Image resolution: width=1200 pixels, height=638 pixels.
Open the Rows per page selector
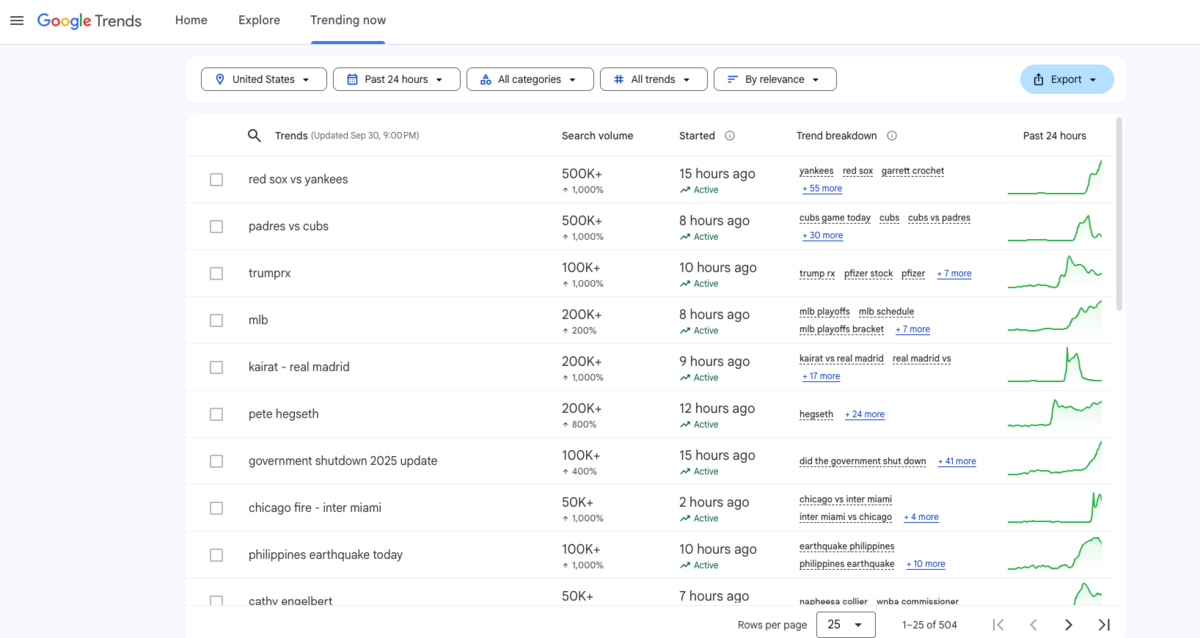(845, 624)
